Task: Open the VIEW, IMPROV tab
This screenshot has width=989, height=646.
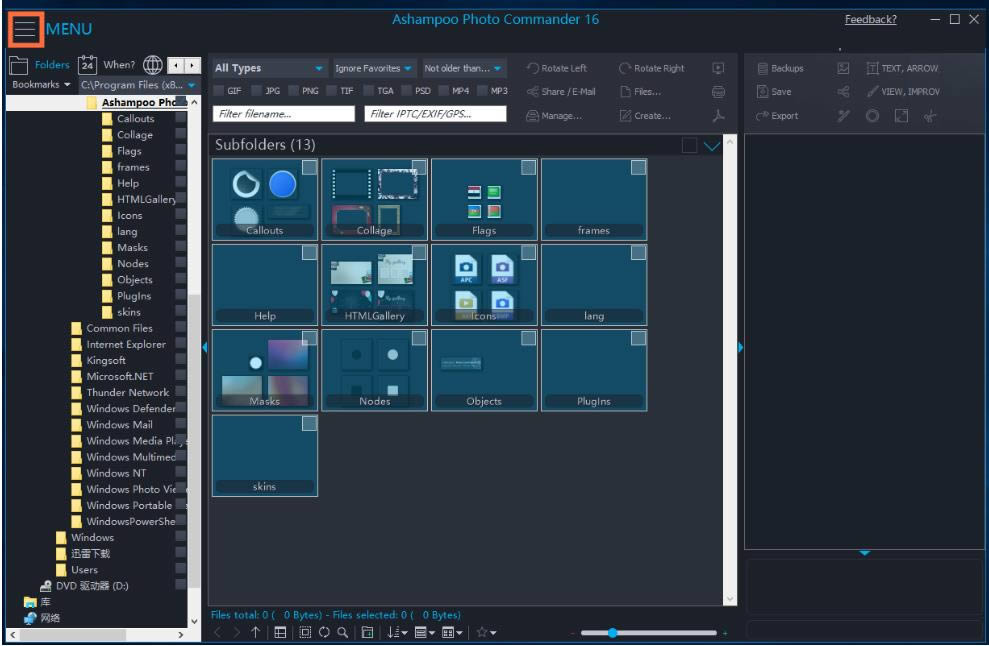Action: pos(903,92)
